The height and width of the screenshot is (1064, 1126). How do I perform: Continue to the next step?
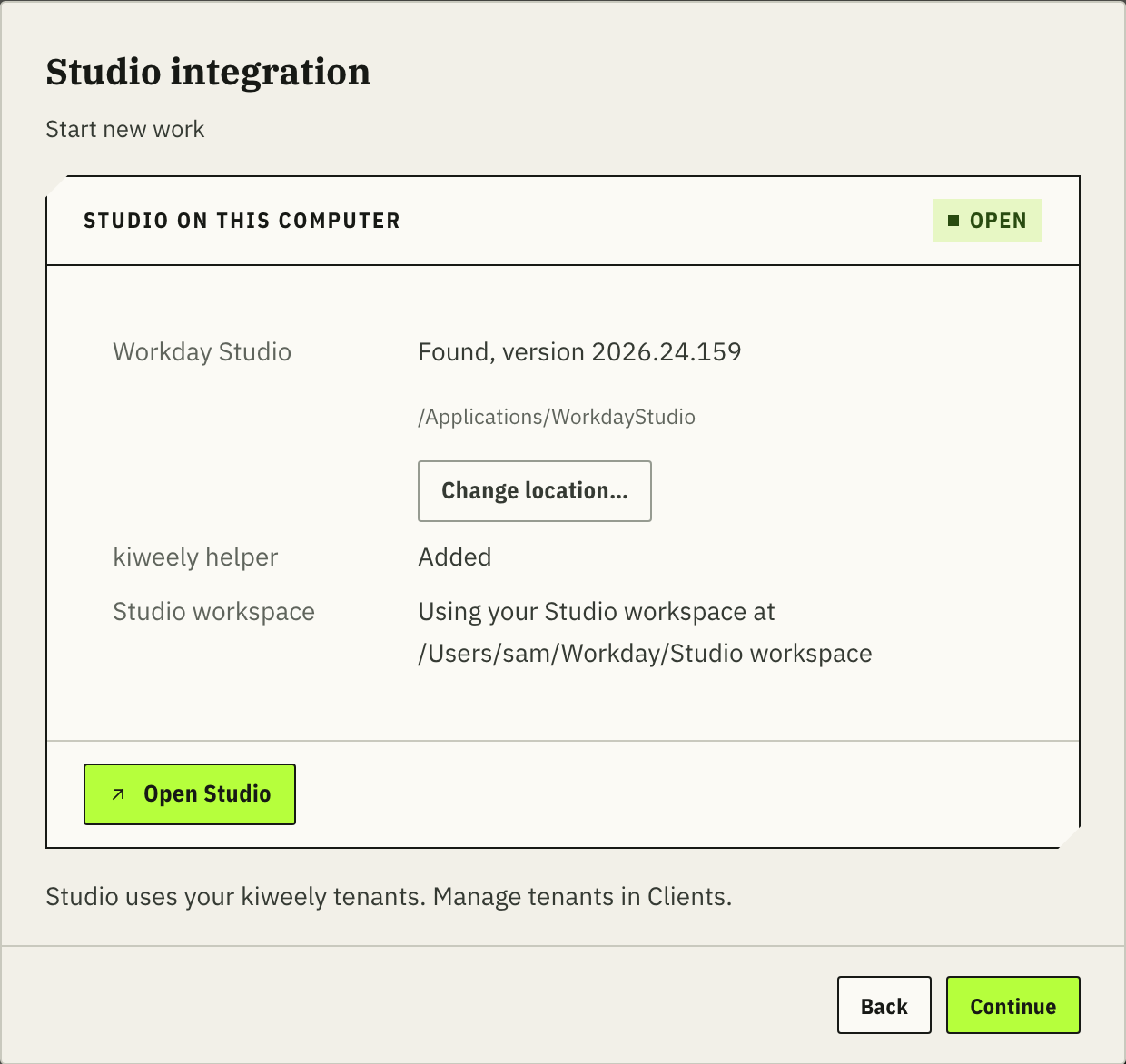(x=1013, y=1005)
